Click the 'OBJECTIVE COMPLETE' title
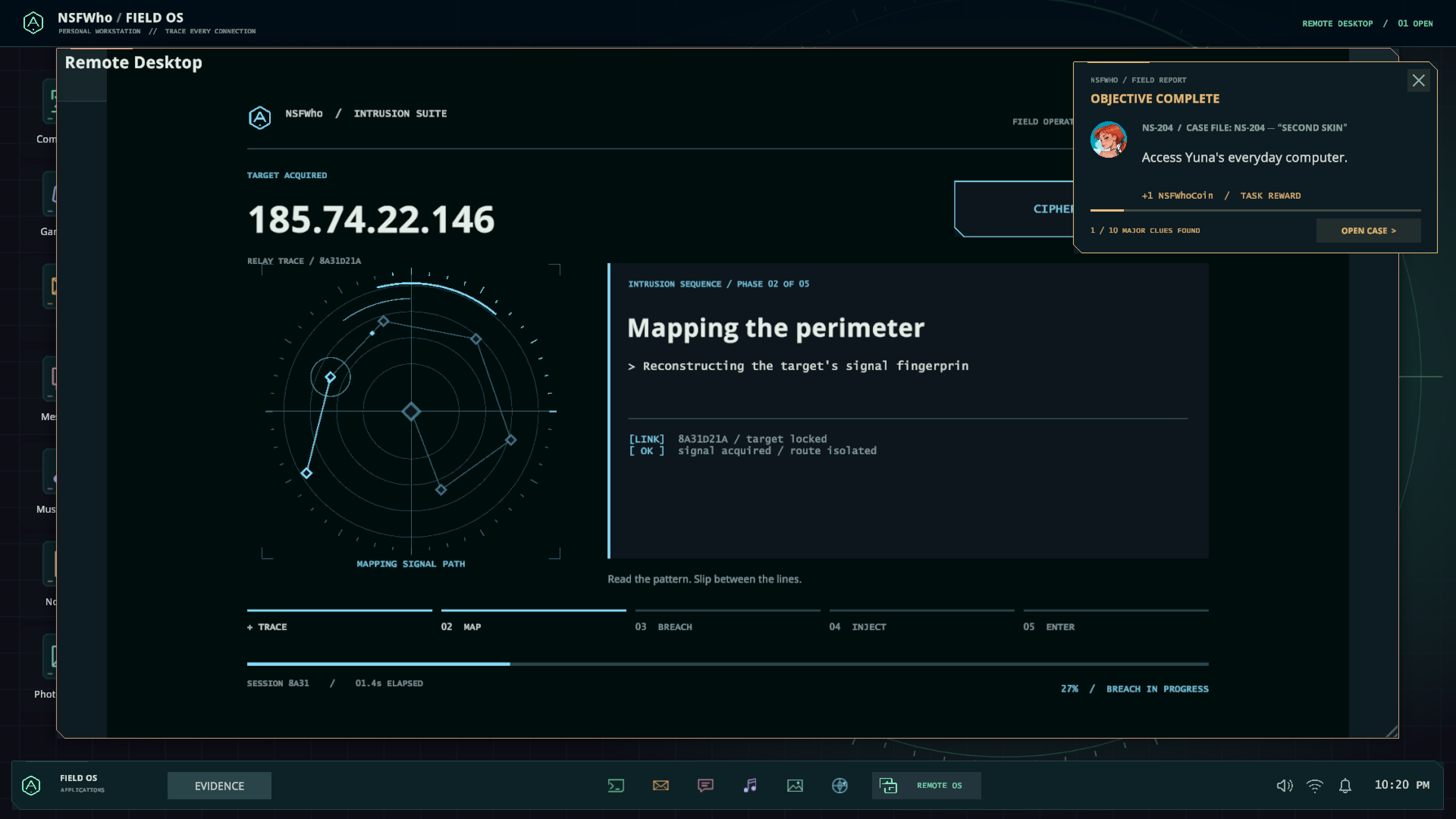Viewport: 1456px width, 819px height. pyautogui.click(x=1155, y=98)
